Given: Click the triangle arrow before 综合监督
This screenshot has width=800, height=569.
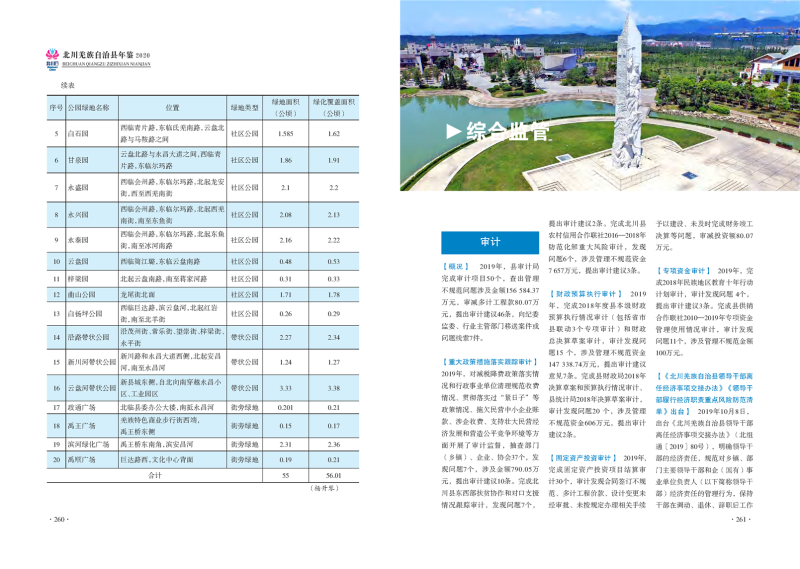Looking at the screenshot, I should tap(451, 131).
